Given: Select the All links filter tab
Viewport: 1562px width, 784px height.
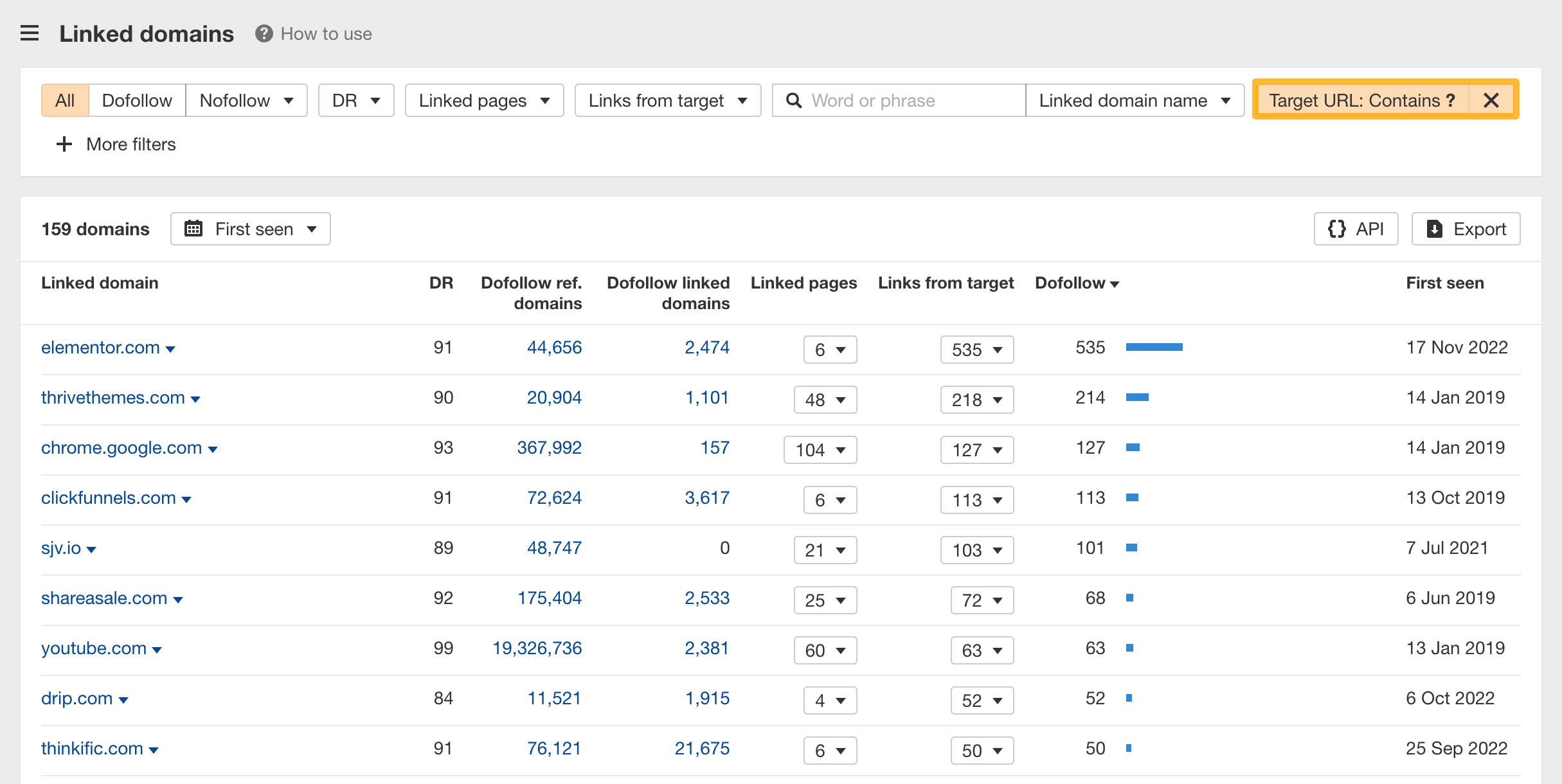Looking at the screenshot, I should point(65,100).
